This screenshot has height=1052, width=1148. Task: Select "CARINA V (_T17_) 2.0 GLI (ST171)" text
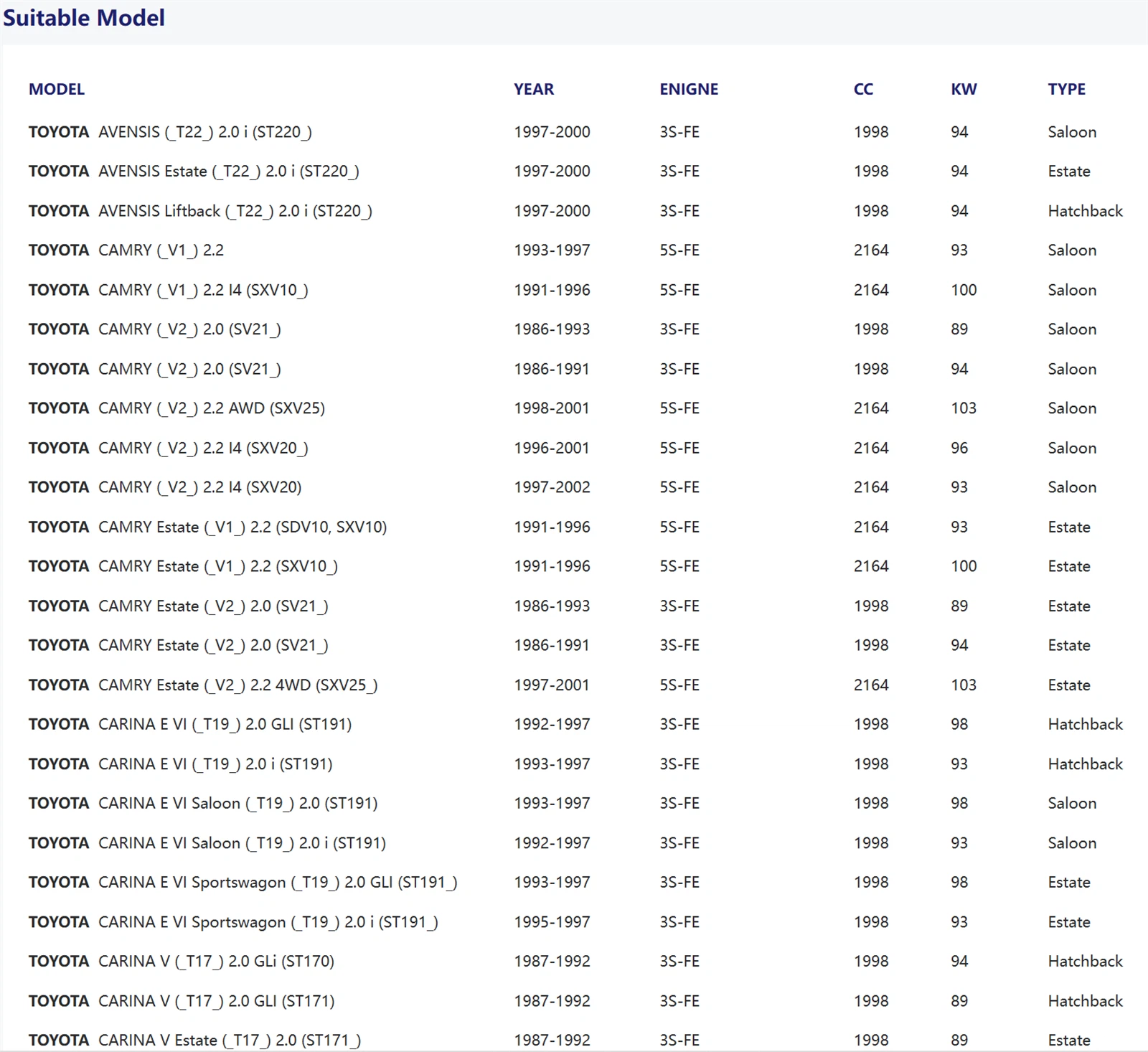click(217, 1001)
